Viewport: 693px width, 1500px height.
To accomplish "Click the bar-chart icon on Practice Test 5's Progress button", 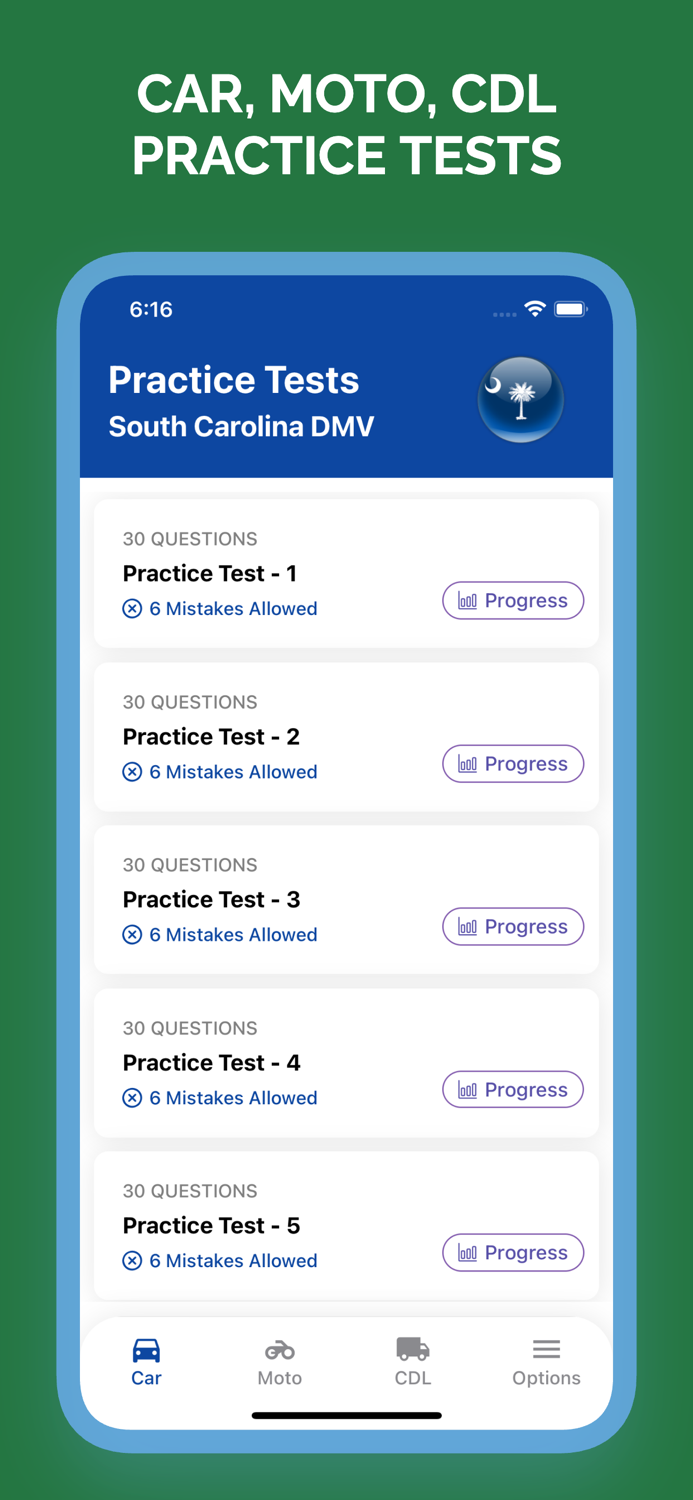I will click(x=467, y=1252).
